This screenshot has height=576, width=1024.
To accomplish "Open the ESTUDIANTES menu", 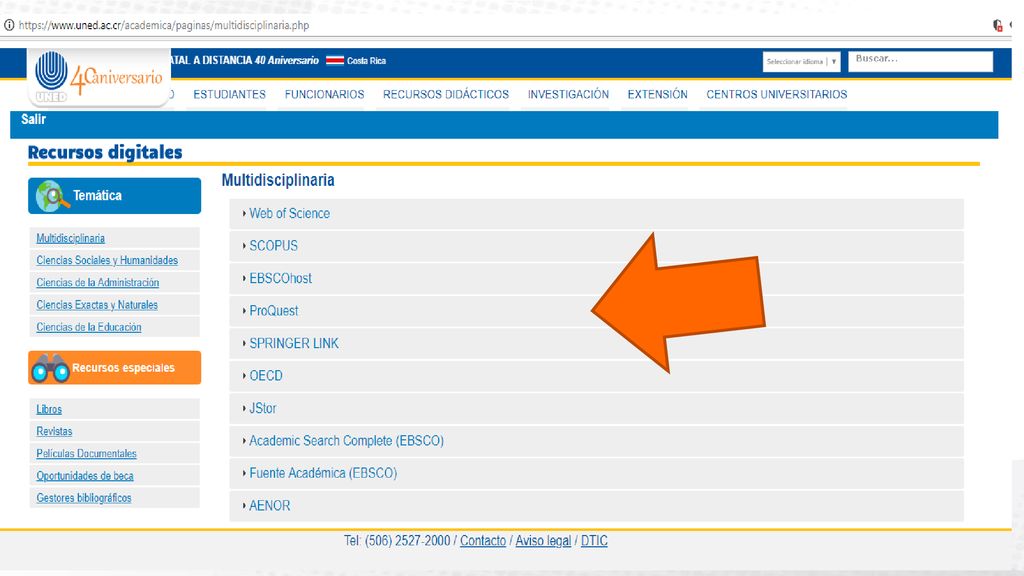I will click(x=229, y=95).
